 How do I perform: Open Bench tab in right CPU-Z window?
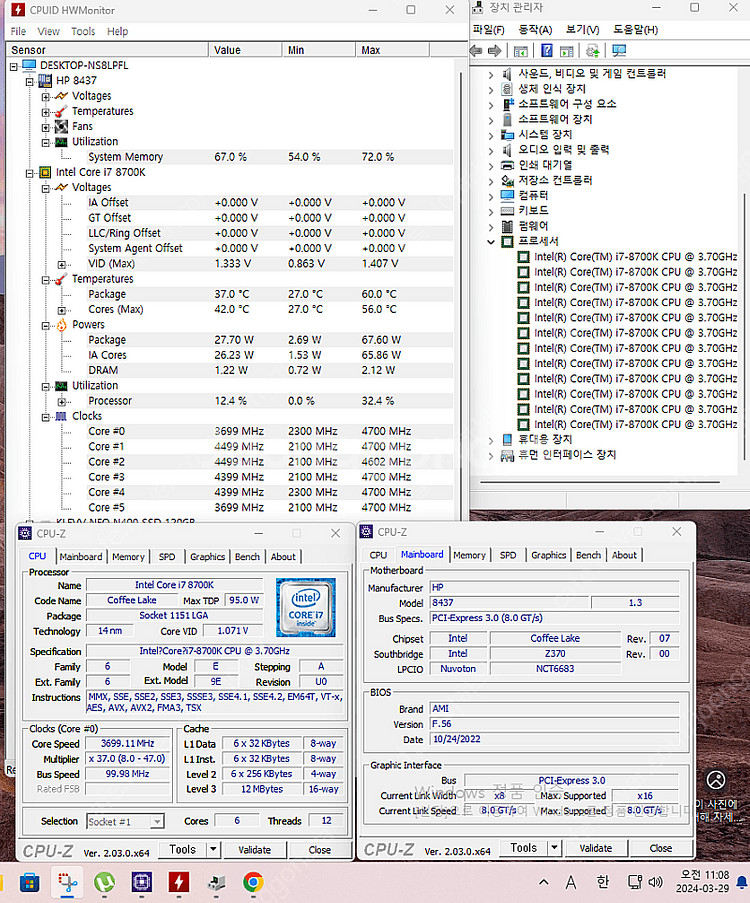588,555
